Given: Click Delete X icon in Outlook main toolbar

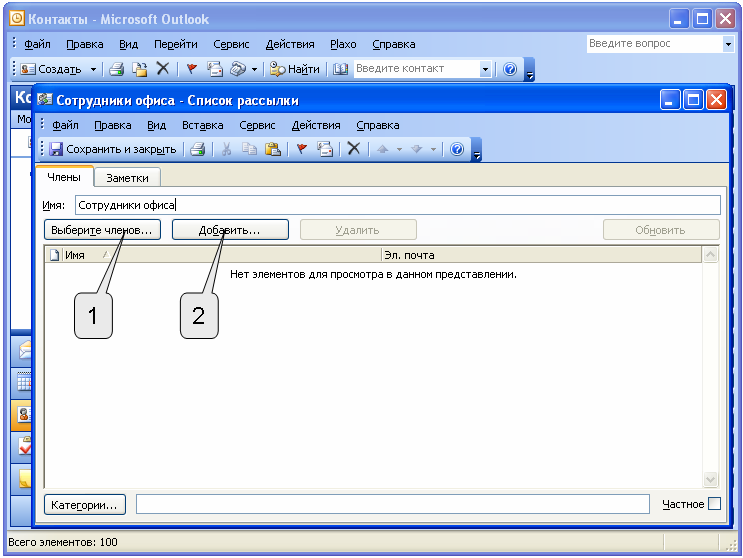Looking at the screenshot, I should pos(163,69).
